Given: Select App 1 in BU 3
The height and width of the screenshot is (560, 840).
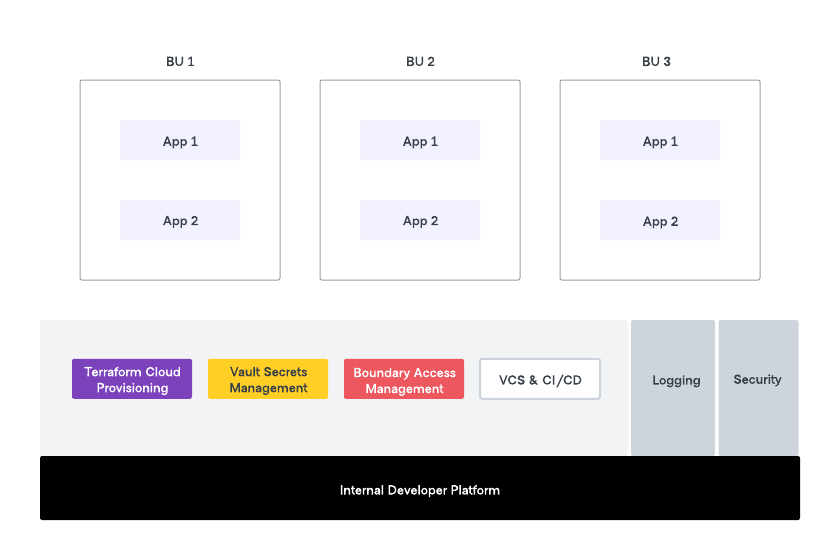Looking at the screenshot, I should (660, 141).
